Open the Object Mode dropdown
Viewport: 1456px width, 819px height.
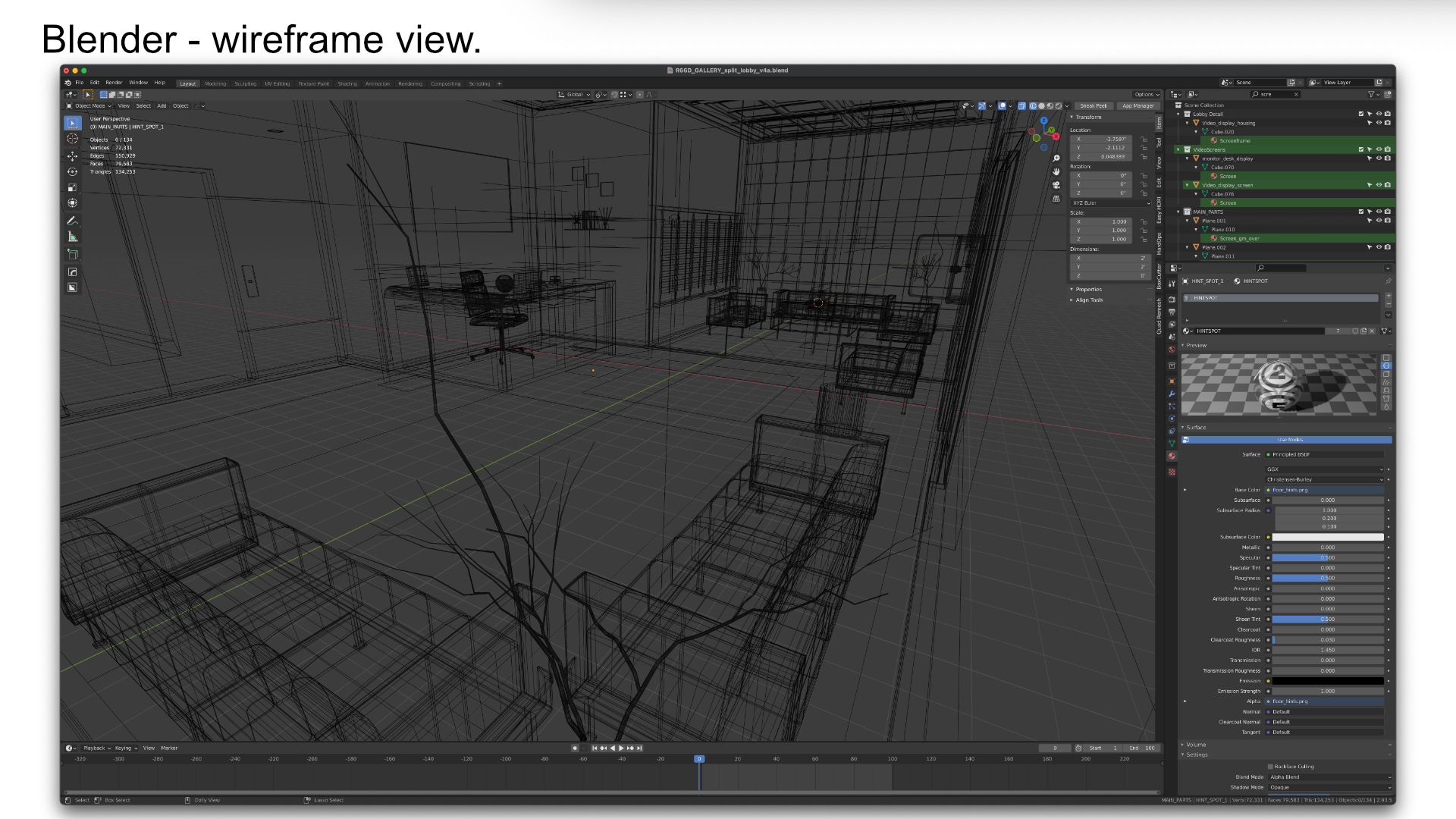pos(89,106)
